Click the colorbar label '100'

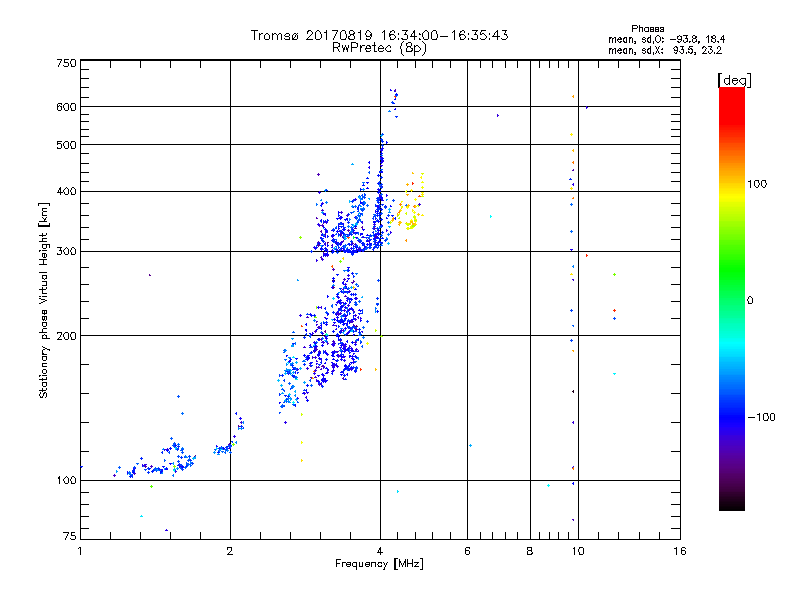pos(757,184)
